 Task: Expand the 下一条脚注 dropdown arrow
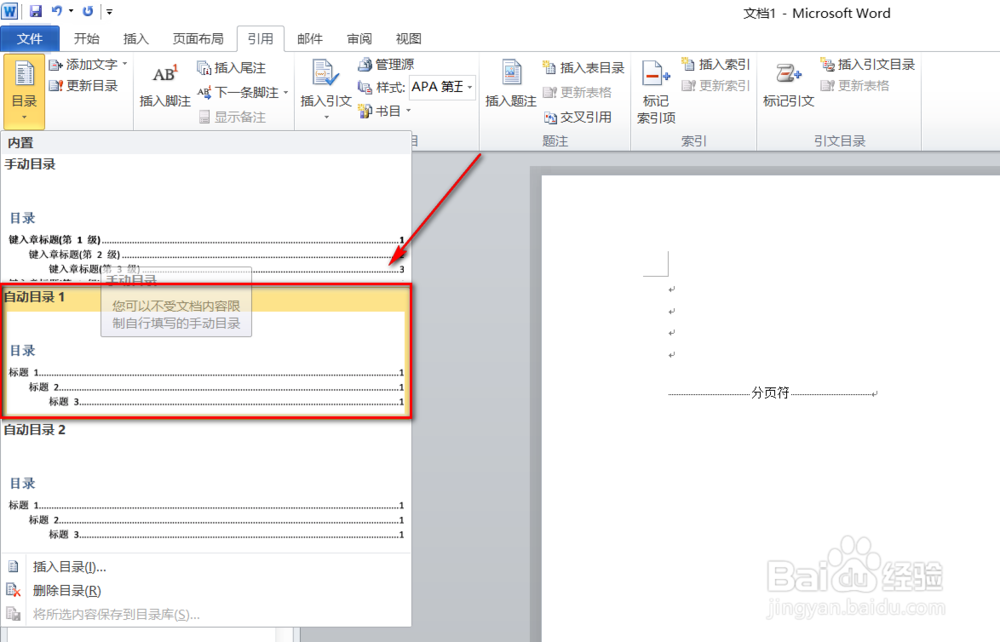[x=286, y=92]
